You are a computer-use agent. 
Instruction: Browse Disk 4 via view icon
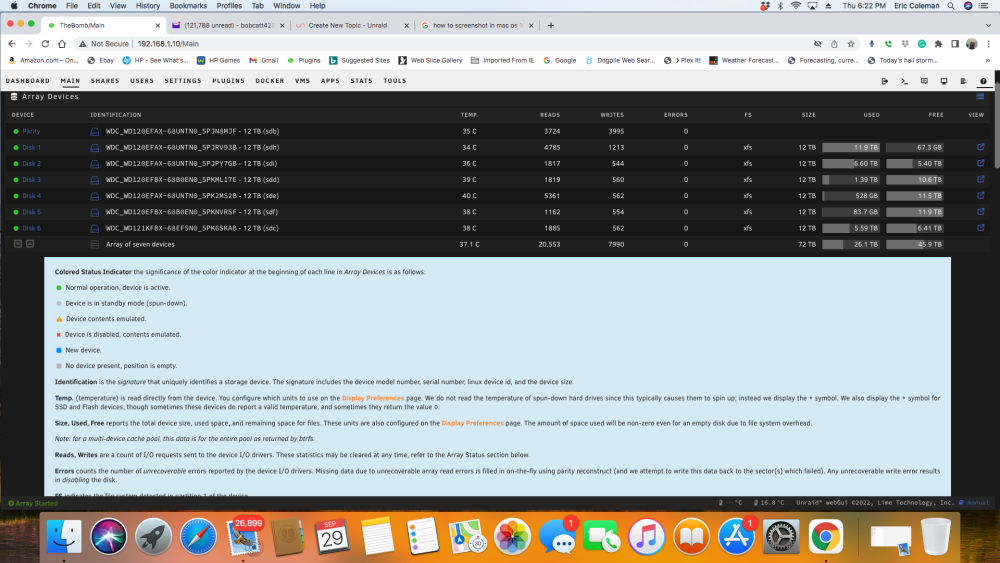pos(981,195)
